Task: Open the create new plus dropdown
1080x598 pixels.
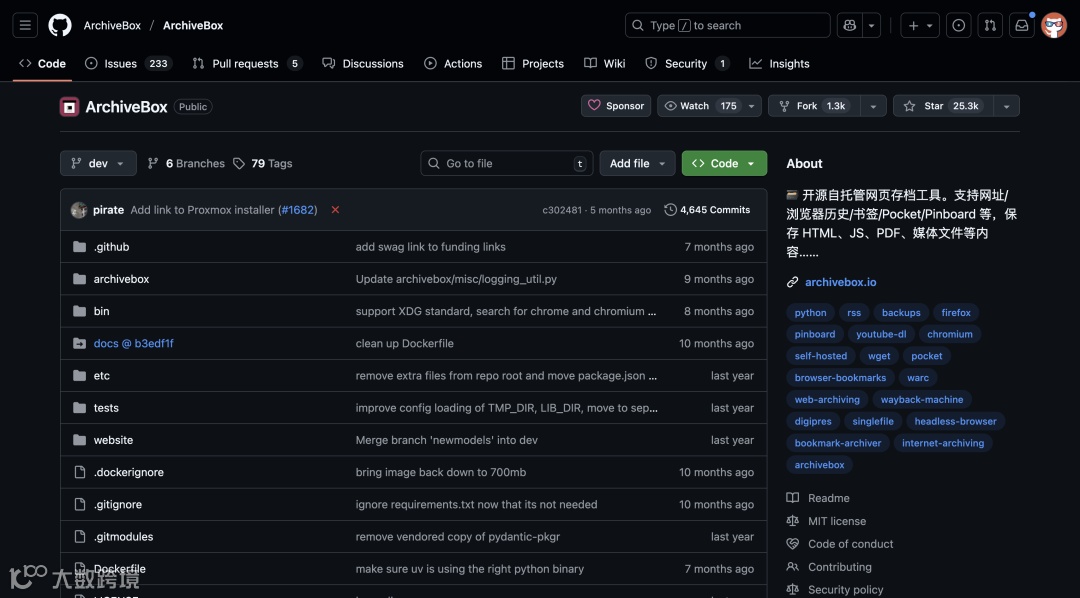Action: pyautogui.click(x=920, y=25)
